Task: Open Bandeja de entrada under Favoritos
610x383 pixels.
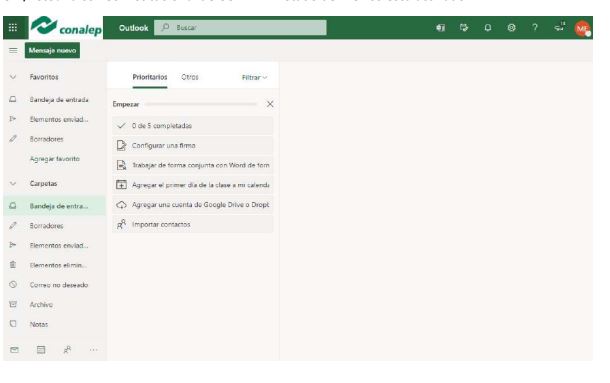Action: click(x=54, y=100)
